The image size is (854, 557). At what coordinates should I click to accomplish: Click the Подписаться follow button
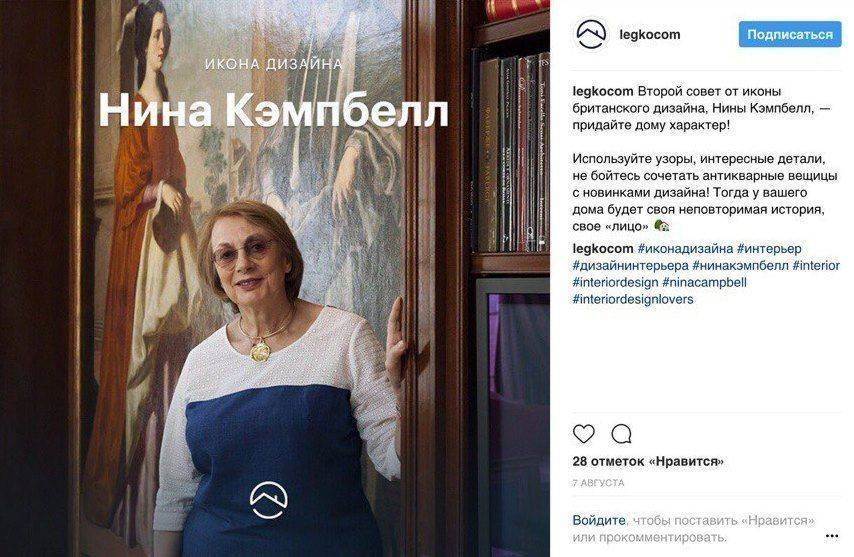click(x=790, y=34)
